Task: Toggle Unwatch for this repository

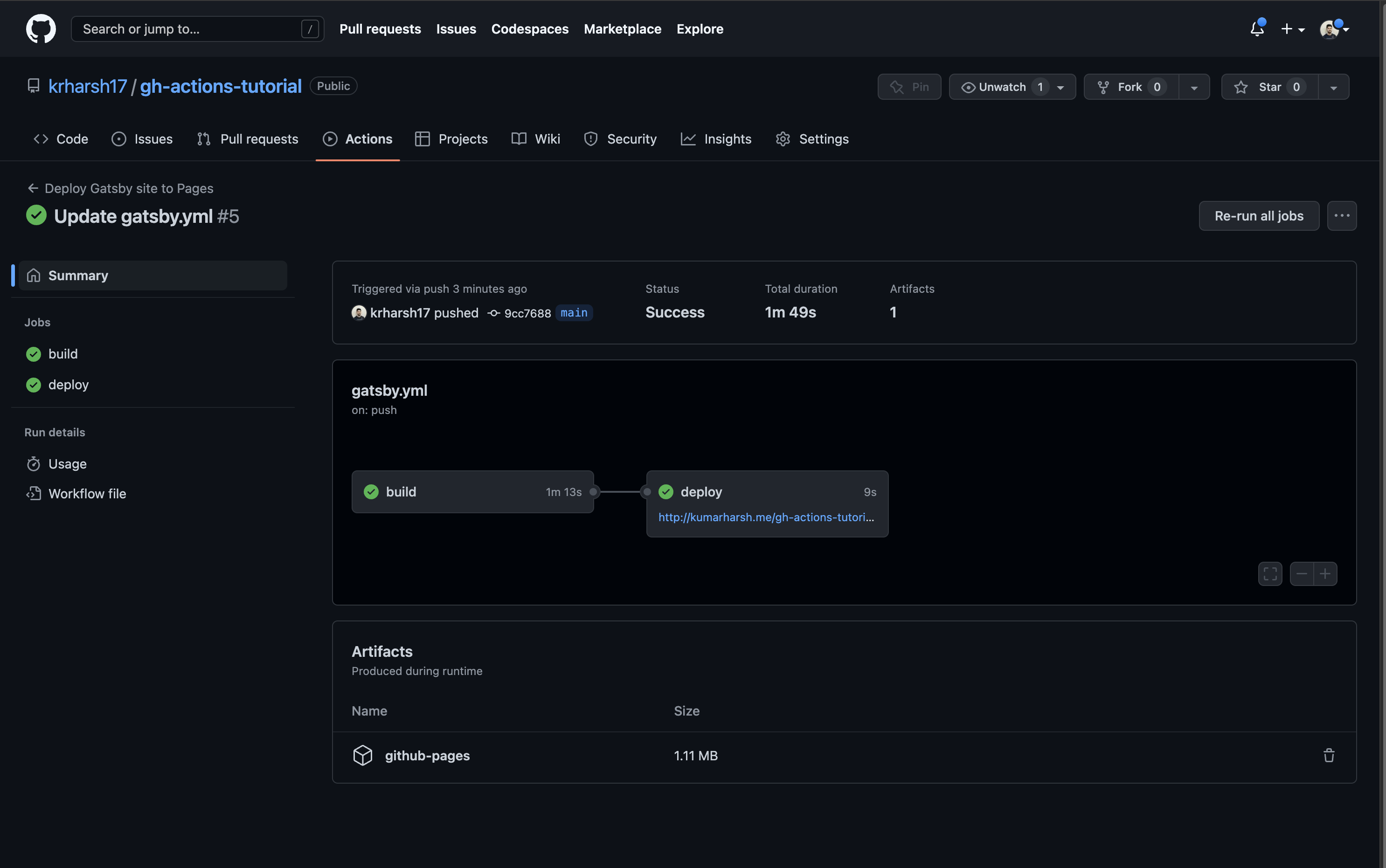Action: point(1002,87)
